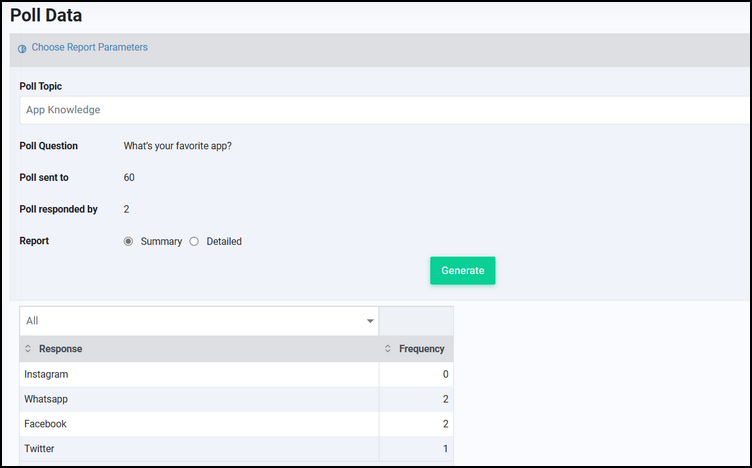The image size is (752, 468).
Task: Click Instagram frequency value 0
Action: [x=446, y=374]
